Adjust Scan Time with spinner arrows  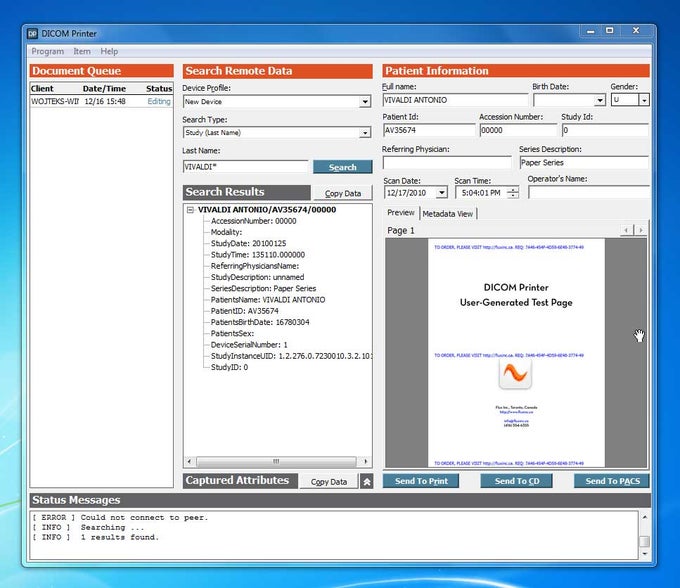(x=513, y=193)
